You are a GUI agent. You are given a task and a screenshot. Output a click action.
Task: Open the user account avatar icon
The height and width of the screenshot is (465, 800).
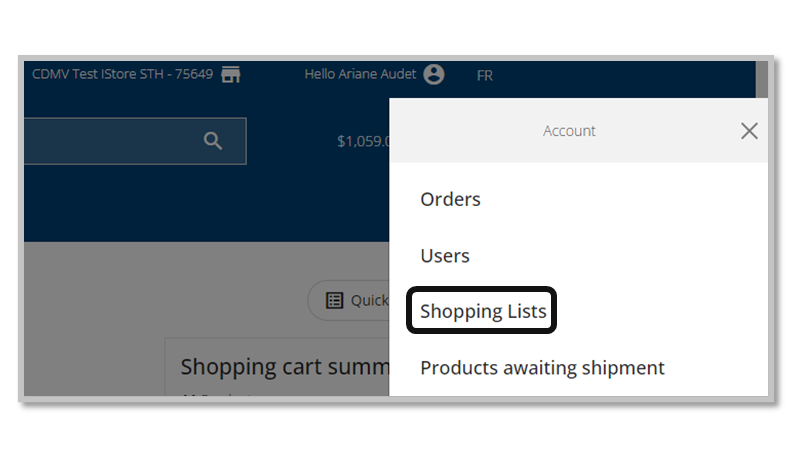tap(433, 75)
